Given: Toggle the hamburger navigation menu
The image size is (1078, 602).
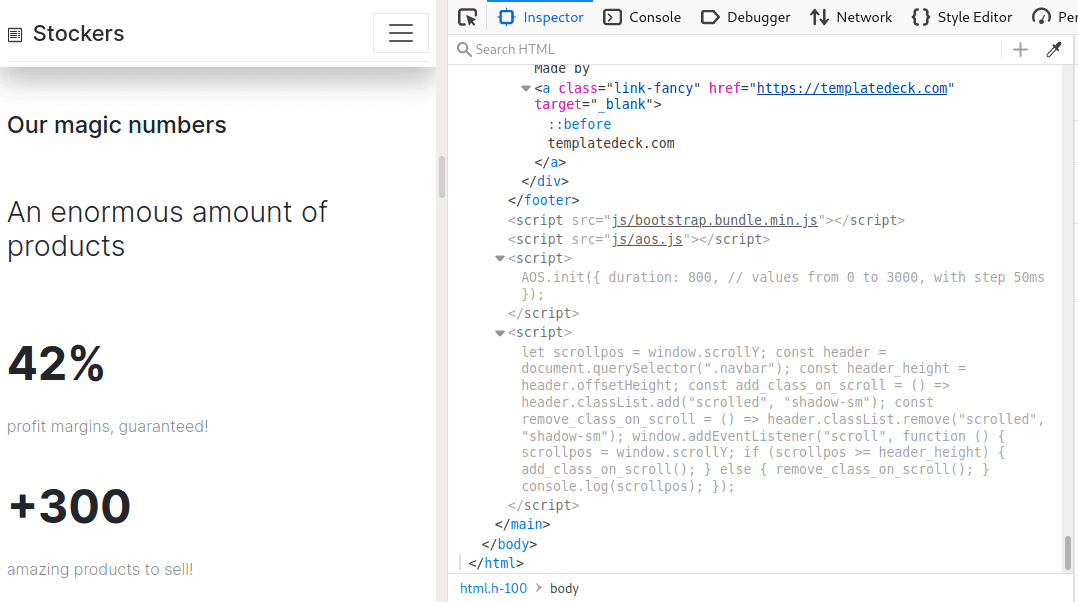Looking at the screenshot, I should point(401,33).
